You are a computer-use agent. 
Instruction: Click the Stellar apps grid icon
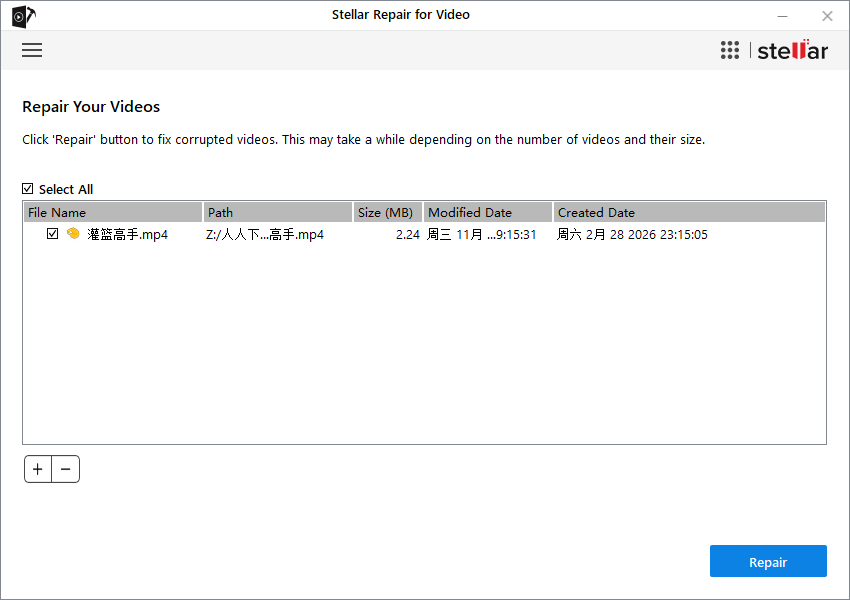pos(729,50)
